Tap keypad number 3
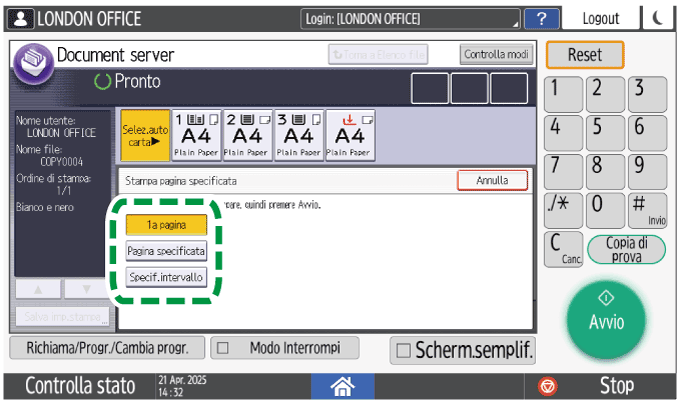Viewport: 680px width, 404px height. coord(647,94)
